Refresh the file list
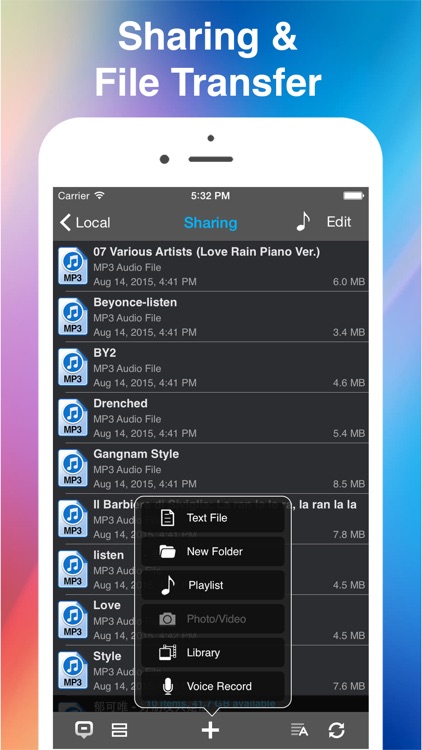 click(x=336, y=730)
